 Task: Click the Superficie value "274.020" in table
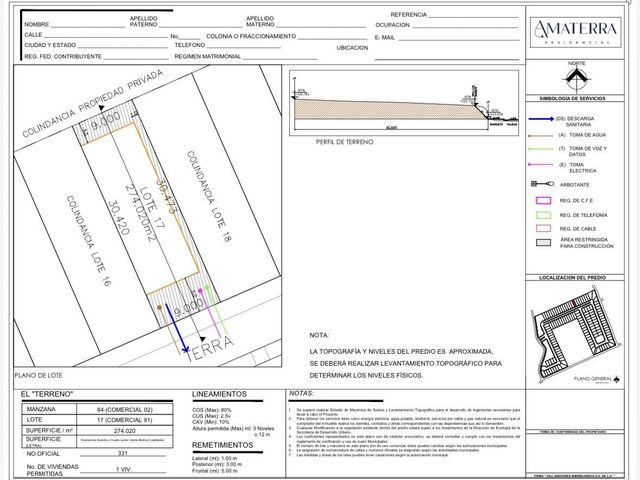point(124,431)
